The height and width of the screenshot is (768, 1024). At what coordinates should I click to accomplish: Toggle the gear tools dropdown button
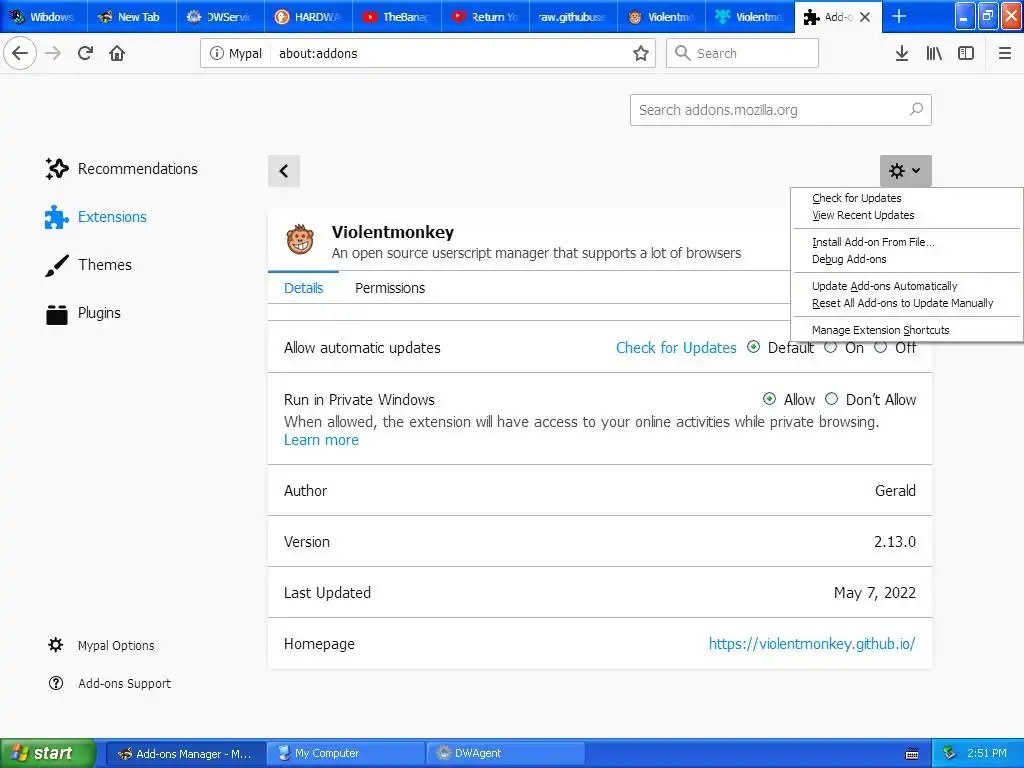click(x=906, y=171)
